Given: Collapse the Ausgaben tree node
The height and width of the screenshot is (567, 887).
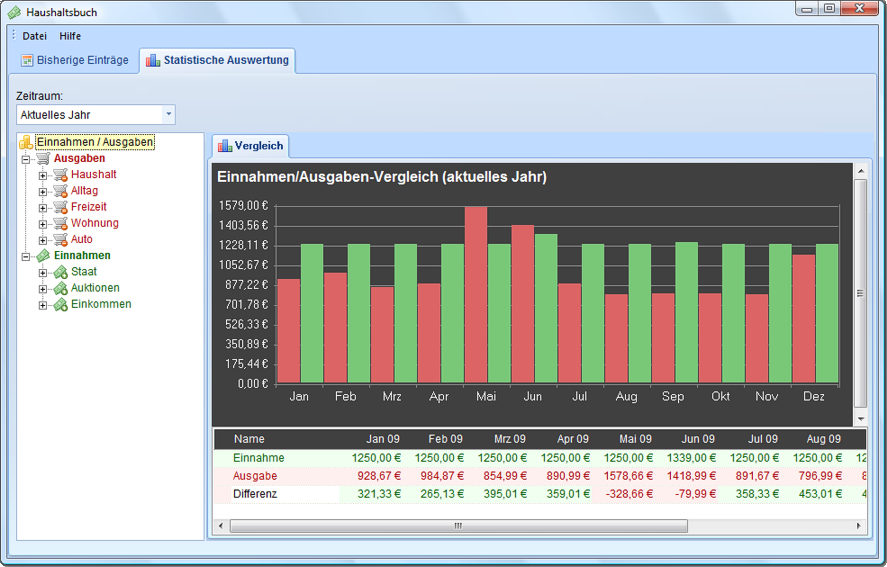Looking at the screenshot, I should tap(25, 160).
